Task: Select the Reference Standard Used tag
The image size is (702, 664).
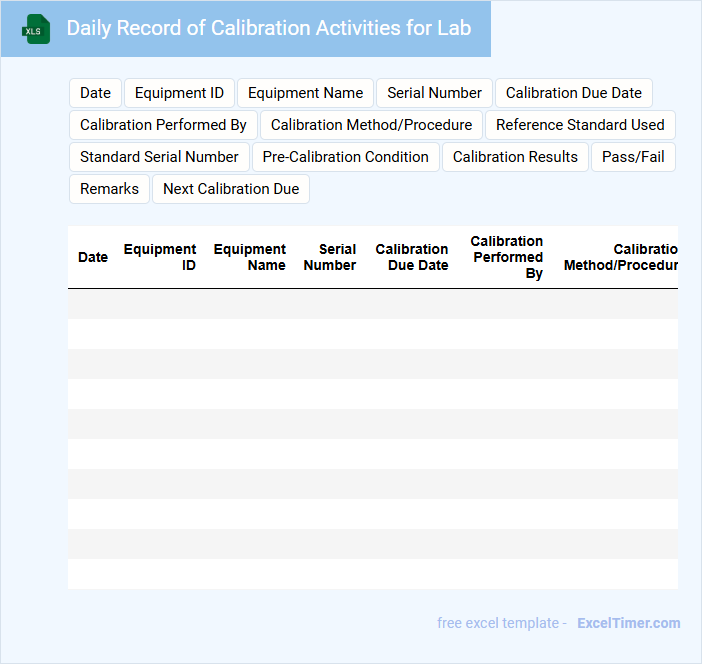Action: click(580, 125)
